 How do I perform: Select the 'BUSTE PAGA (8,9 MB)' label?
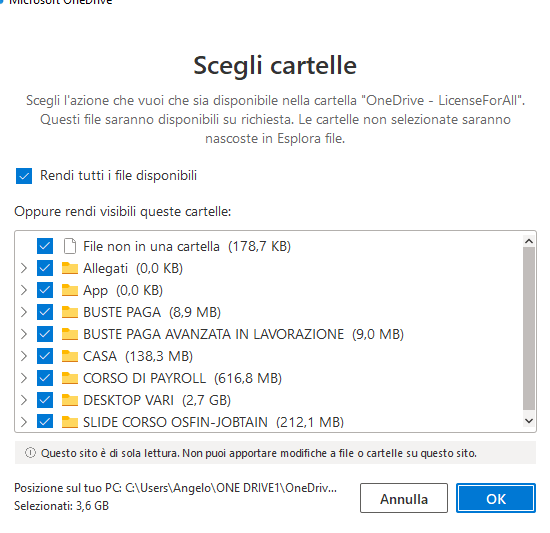(x=152, y=312)
